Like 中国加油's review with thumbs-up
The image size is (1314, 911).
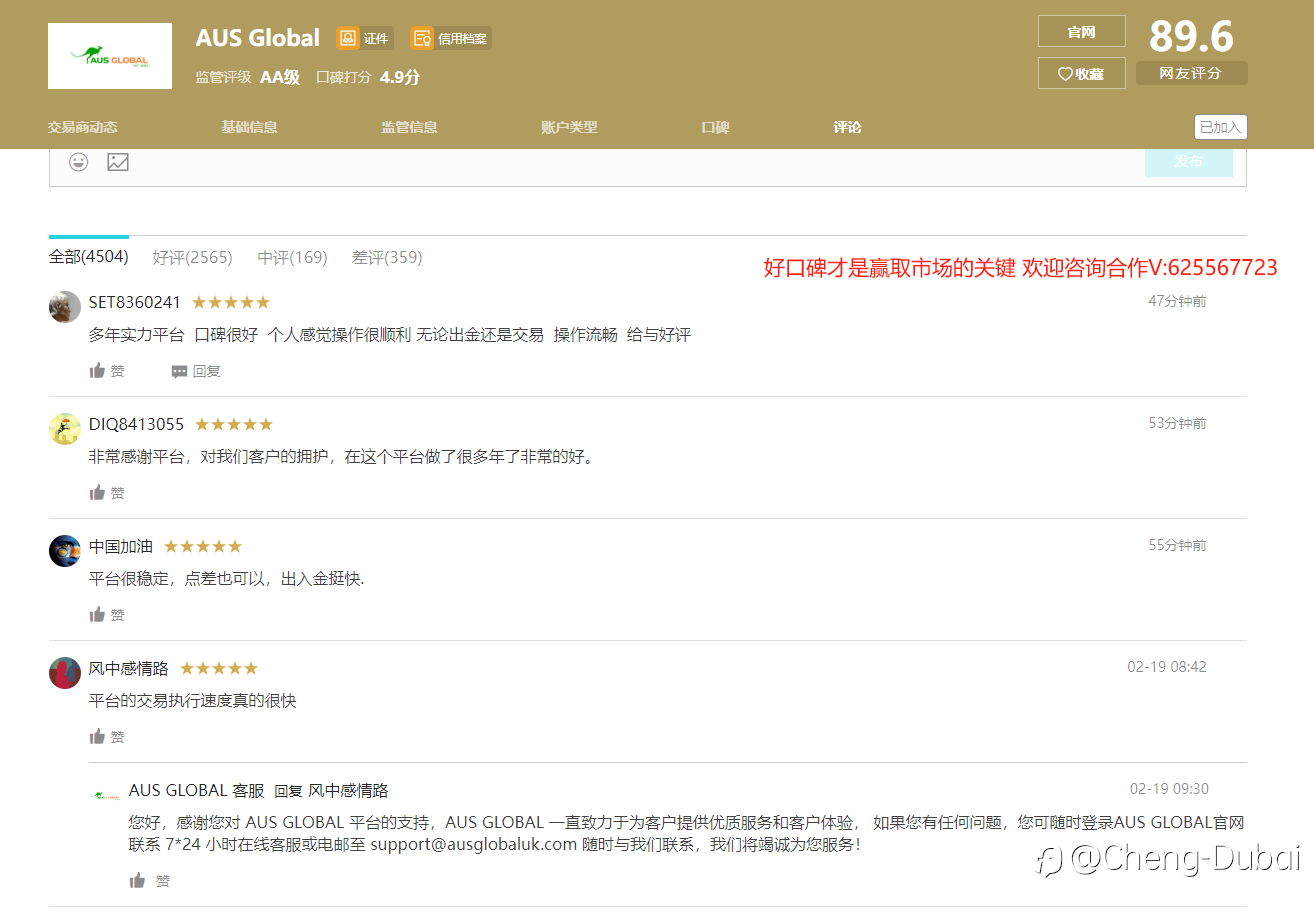107,615
